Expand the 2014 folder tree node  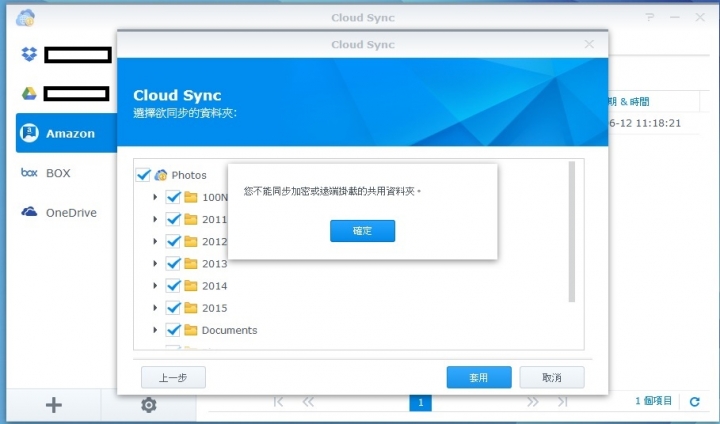click(155, 286)
